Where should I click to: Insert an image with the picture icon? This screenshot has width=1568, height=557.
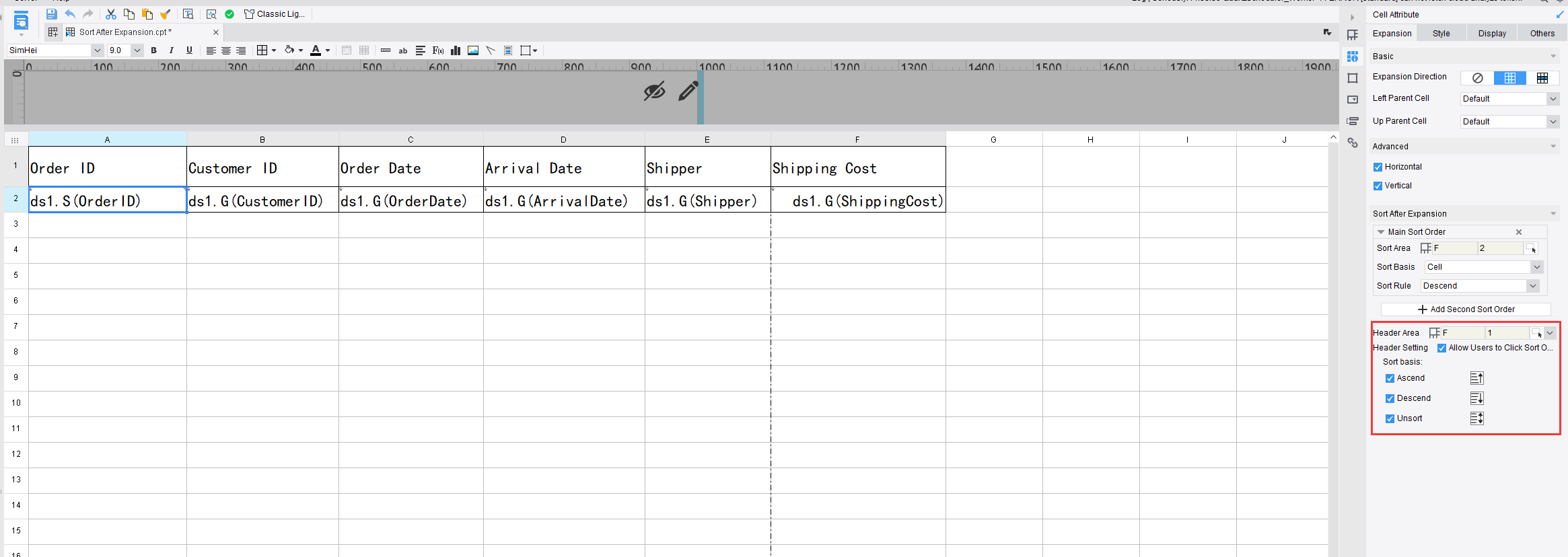coord(473,50)
